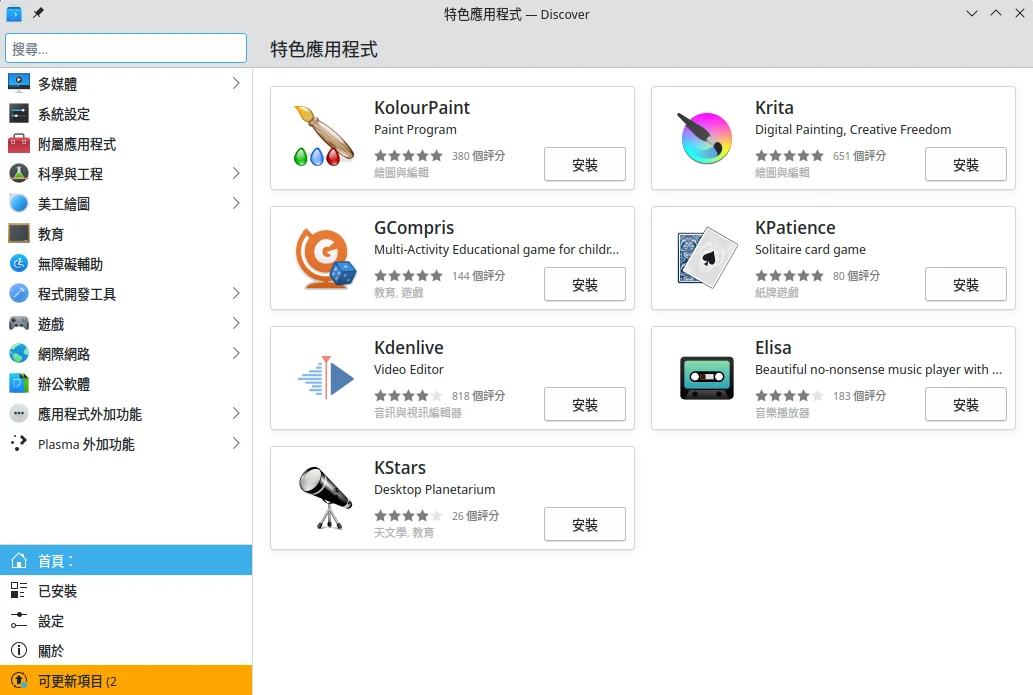Click the 818 個評分 text on Kdenlive
This screenshot has width=1033, height=695.
[478, 395]
